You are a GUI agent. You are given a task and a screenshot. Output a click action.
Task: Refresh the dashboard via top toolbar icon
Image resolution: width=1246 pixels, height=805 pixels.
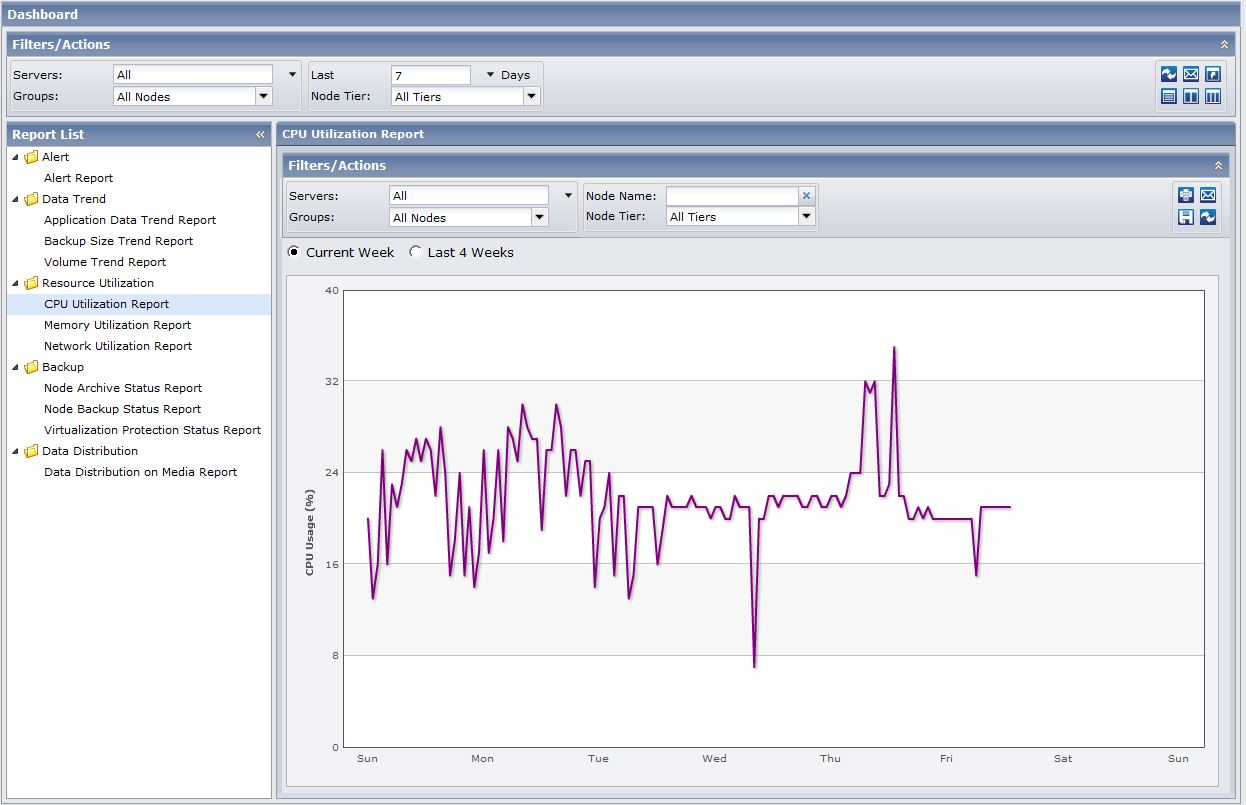[x=1169, y=74]
